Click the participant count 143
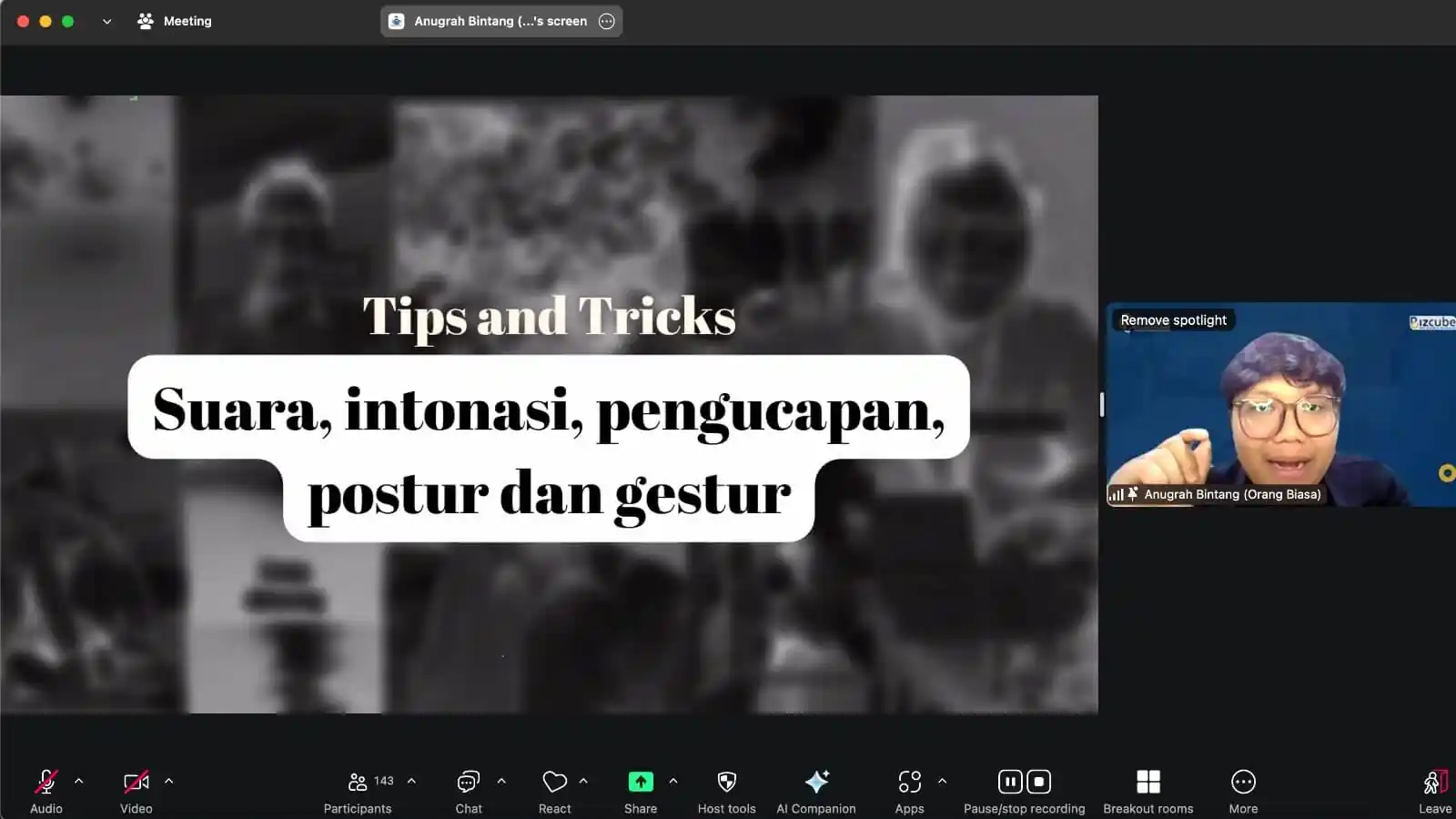The image size is (1456, 819). coord(384,781)
